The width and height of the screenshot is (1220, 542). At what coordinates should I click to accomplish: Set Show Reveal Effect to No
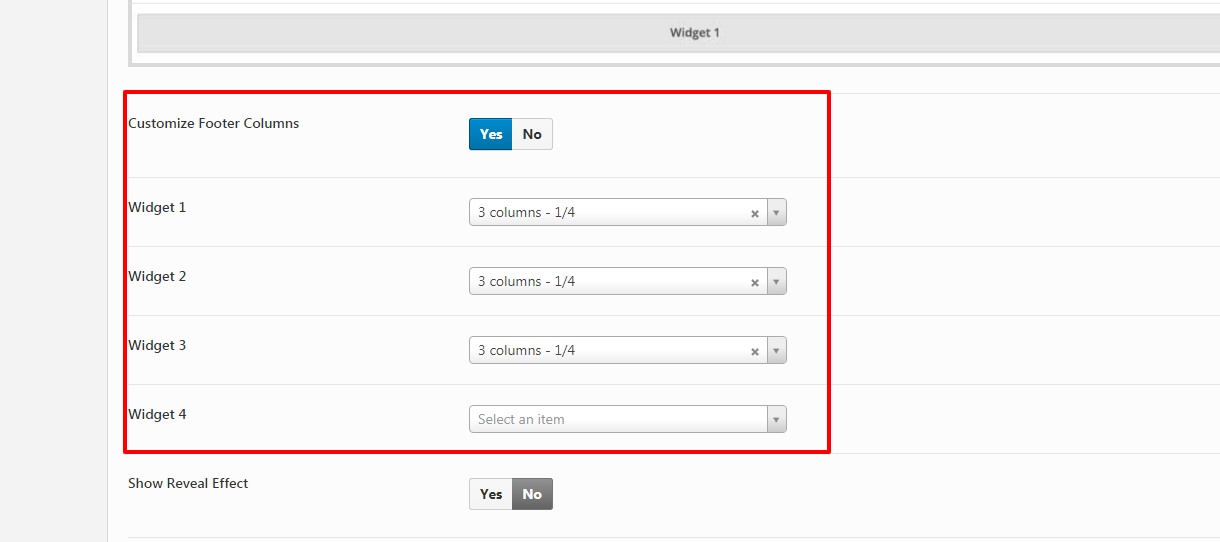click(532, 494)
